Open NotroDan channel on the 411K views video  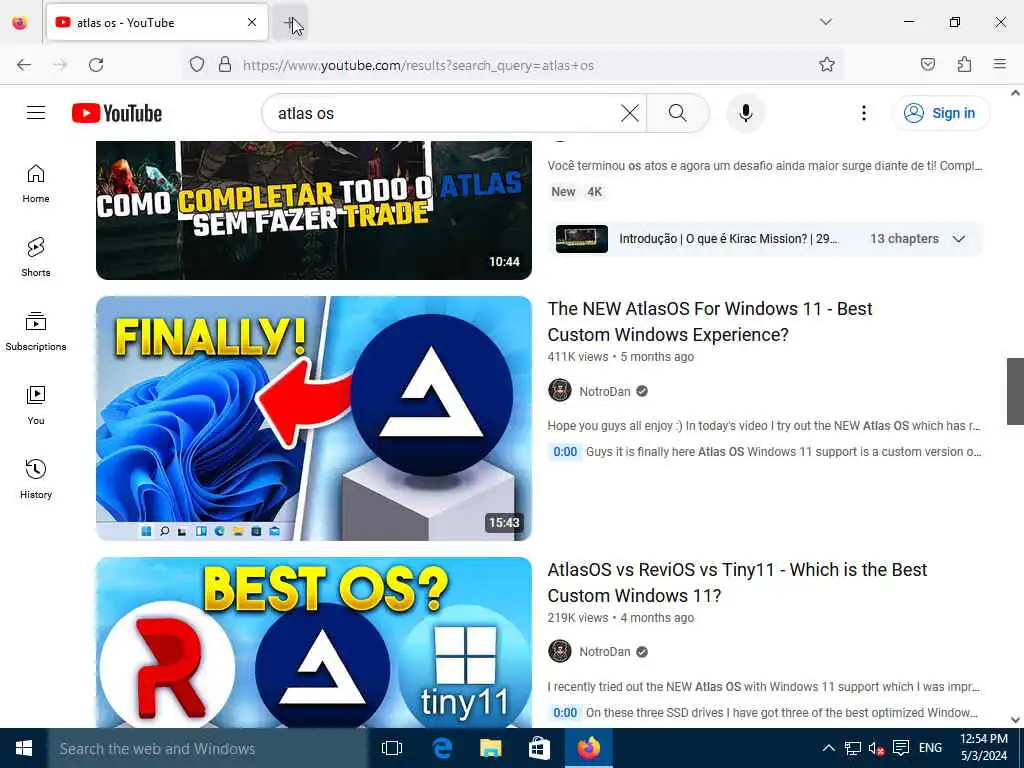pyautogui.click(x=605, y=391)
